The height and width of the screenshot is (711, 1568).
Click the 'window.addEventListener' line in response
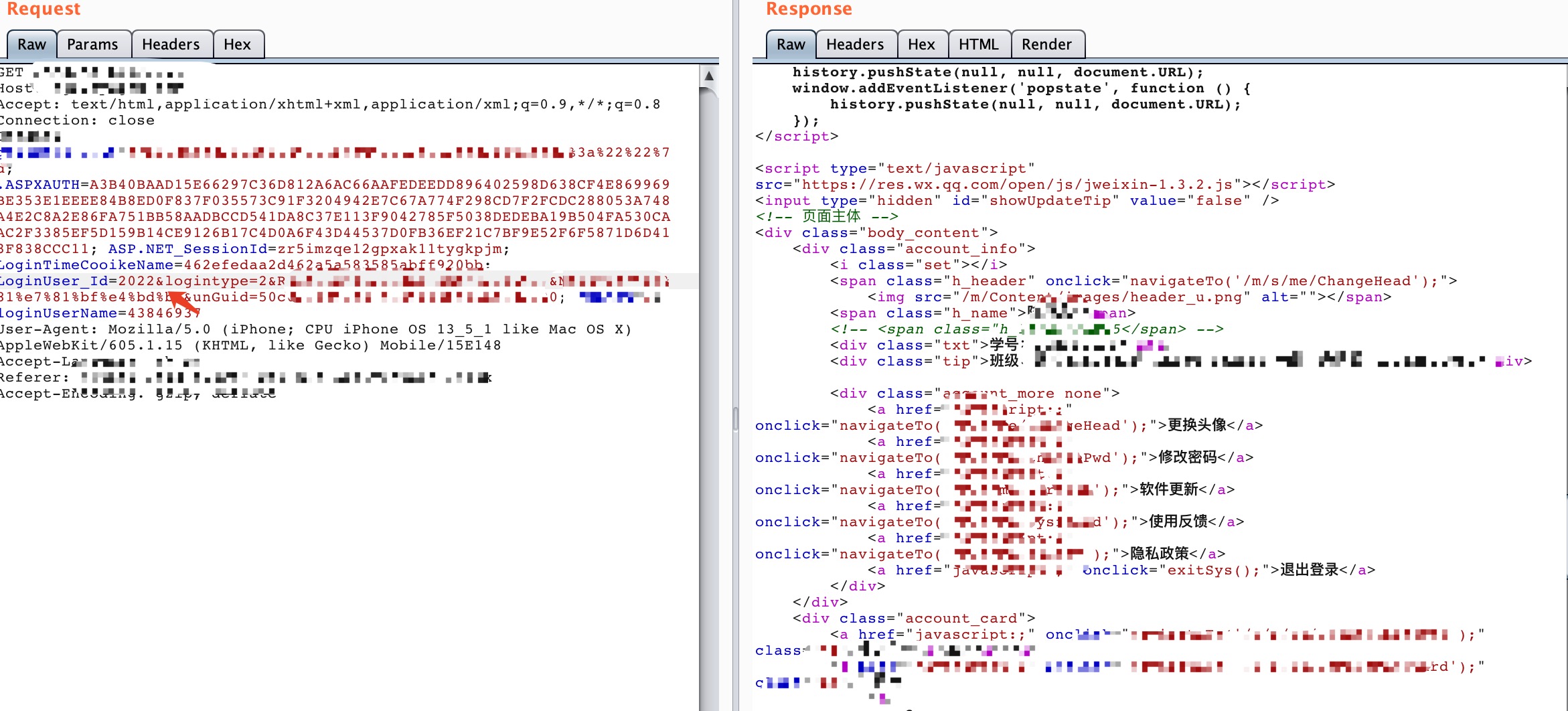1022,88
